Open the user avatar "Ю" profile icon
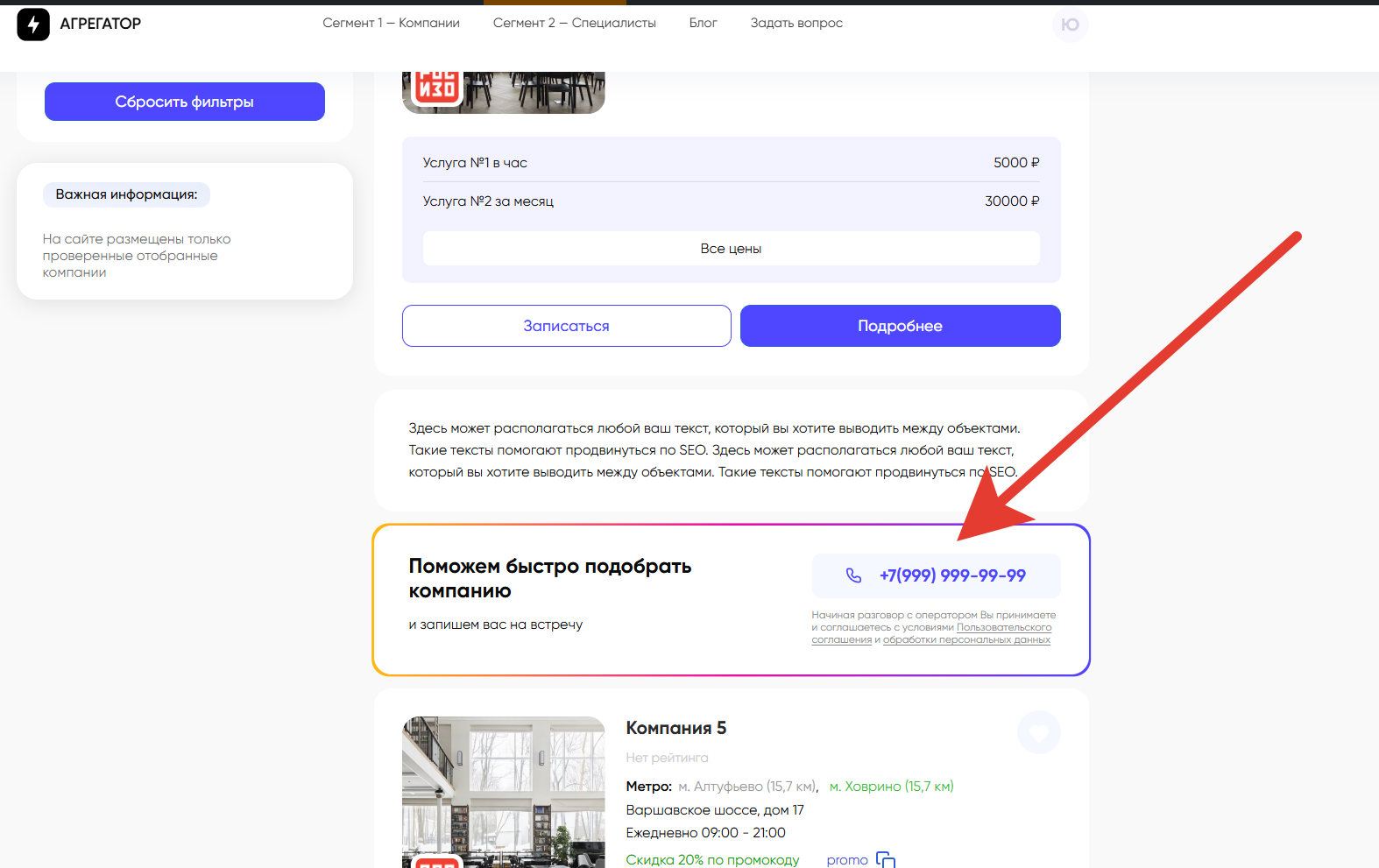 coord(1070,25)
